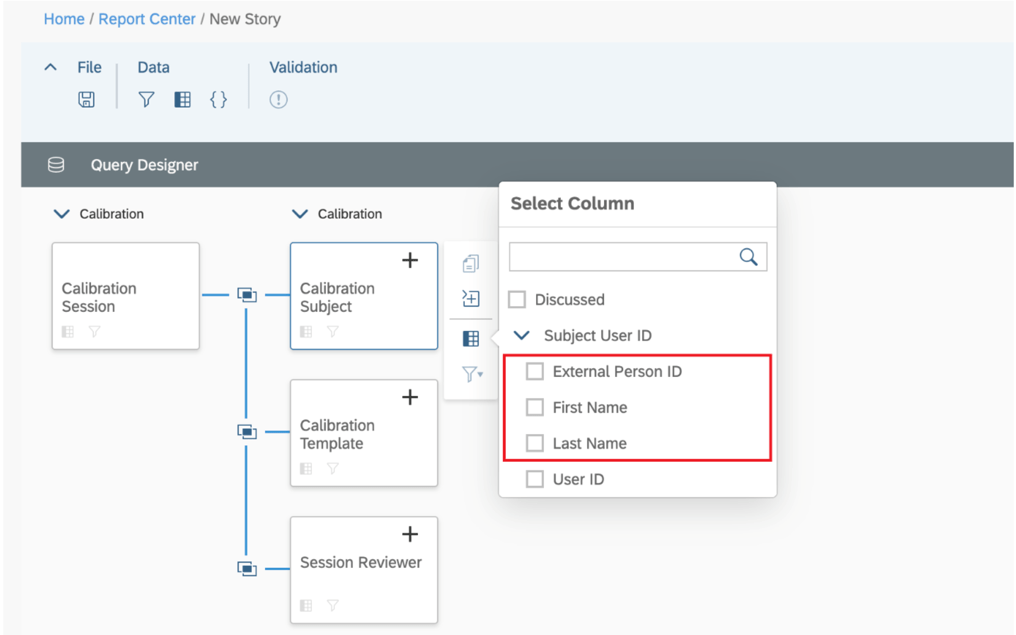Click in the Select Column search field
This screenshot has width=1016, height=635.
622,257
